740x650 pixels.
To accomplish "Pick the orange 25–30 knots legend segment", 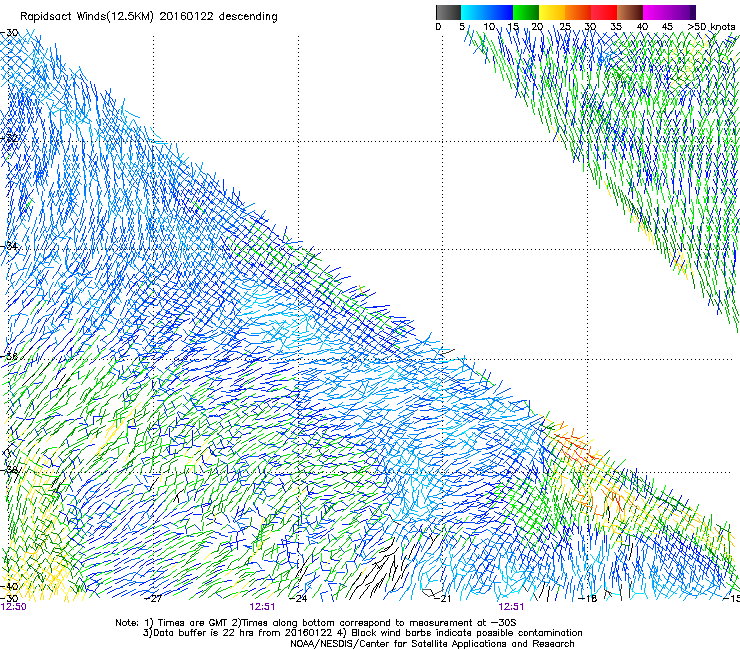I will [578, 12].
